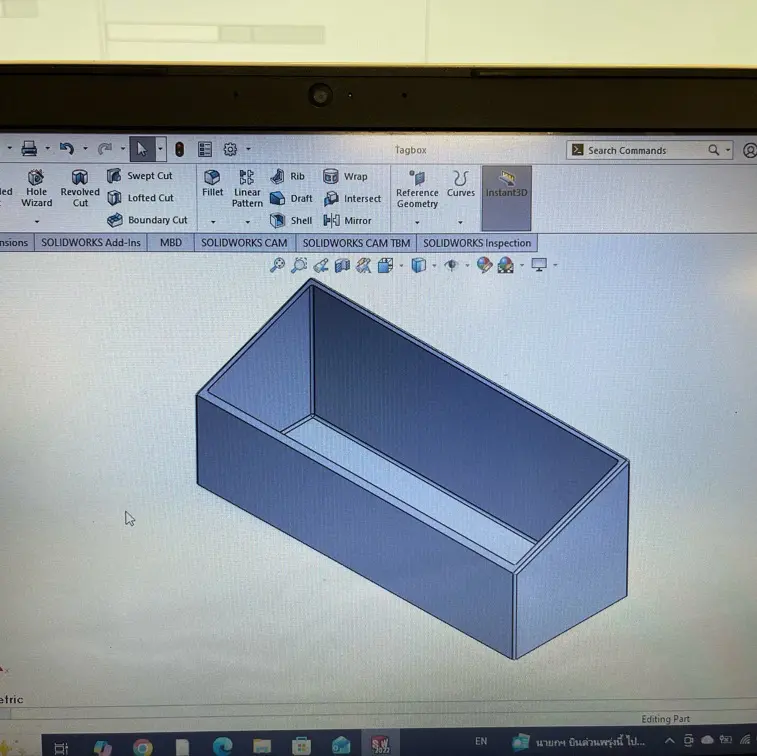Viewport: 757px width, 756px height.
Task: Select the Wrap tool
Action: (x=345, y=177)
